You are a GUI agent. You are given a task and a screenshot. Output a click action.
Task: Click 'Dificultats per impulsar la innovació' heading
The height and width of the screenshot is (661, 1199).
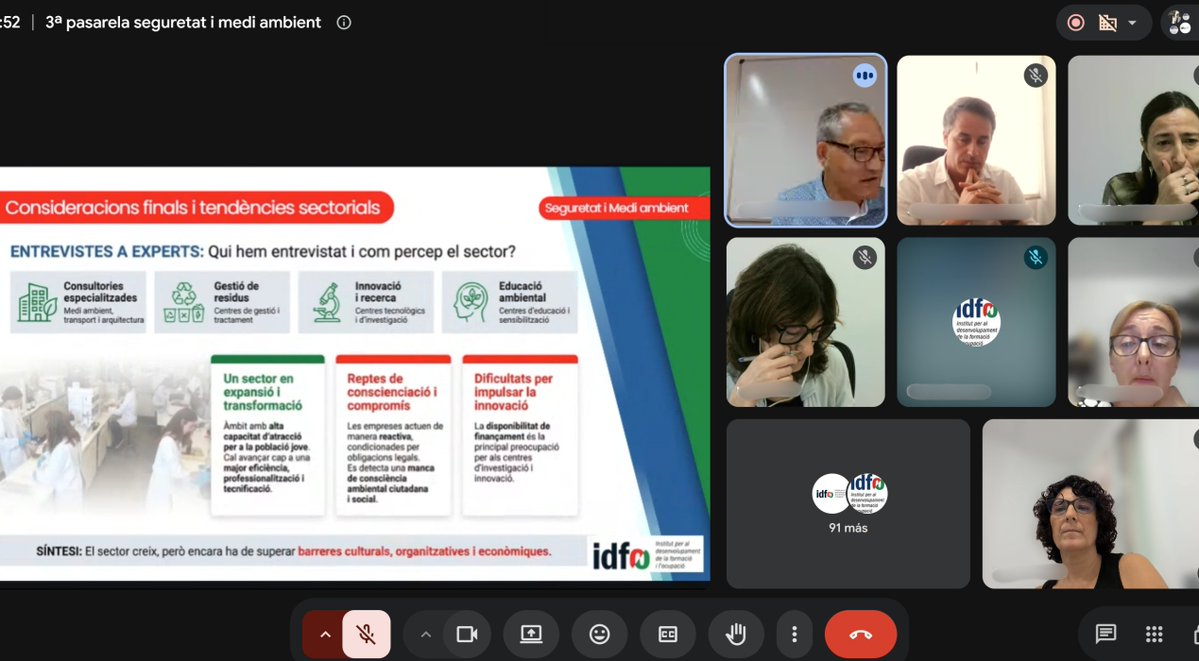pyautogui.click(x=513, y=392)
